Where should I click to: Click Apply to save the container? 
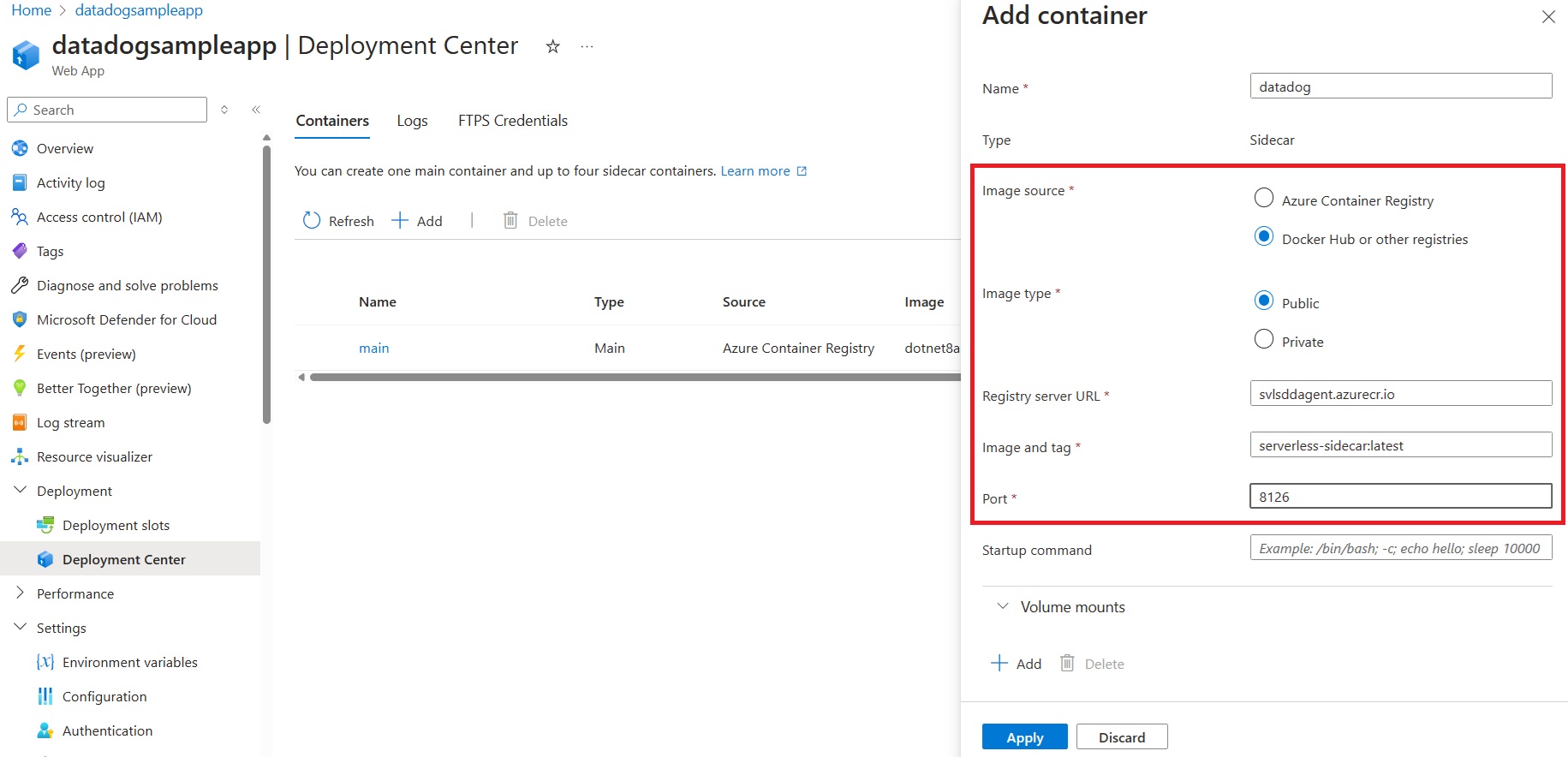pos(1024,737)
